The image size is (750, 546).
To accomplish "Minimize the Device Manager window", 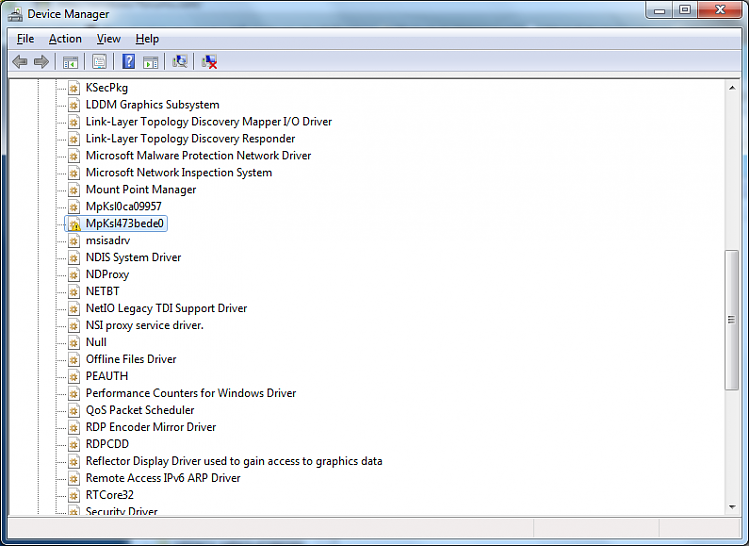I will coord(660,10).
